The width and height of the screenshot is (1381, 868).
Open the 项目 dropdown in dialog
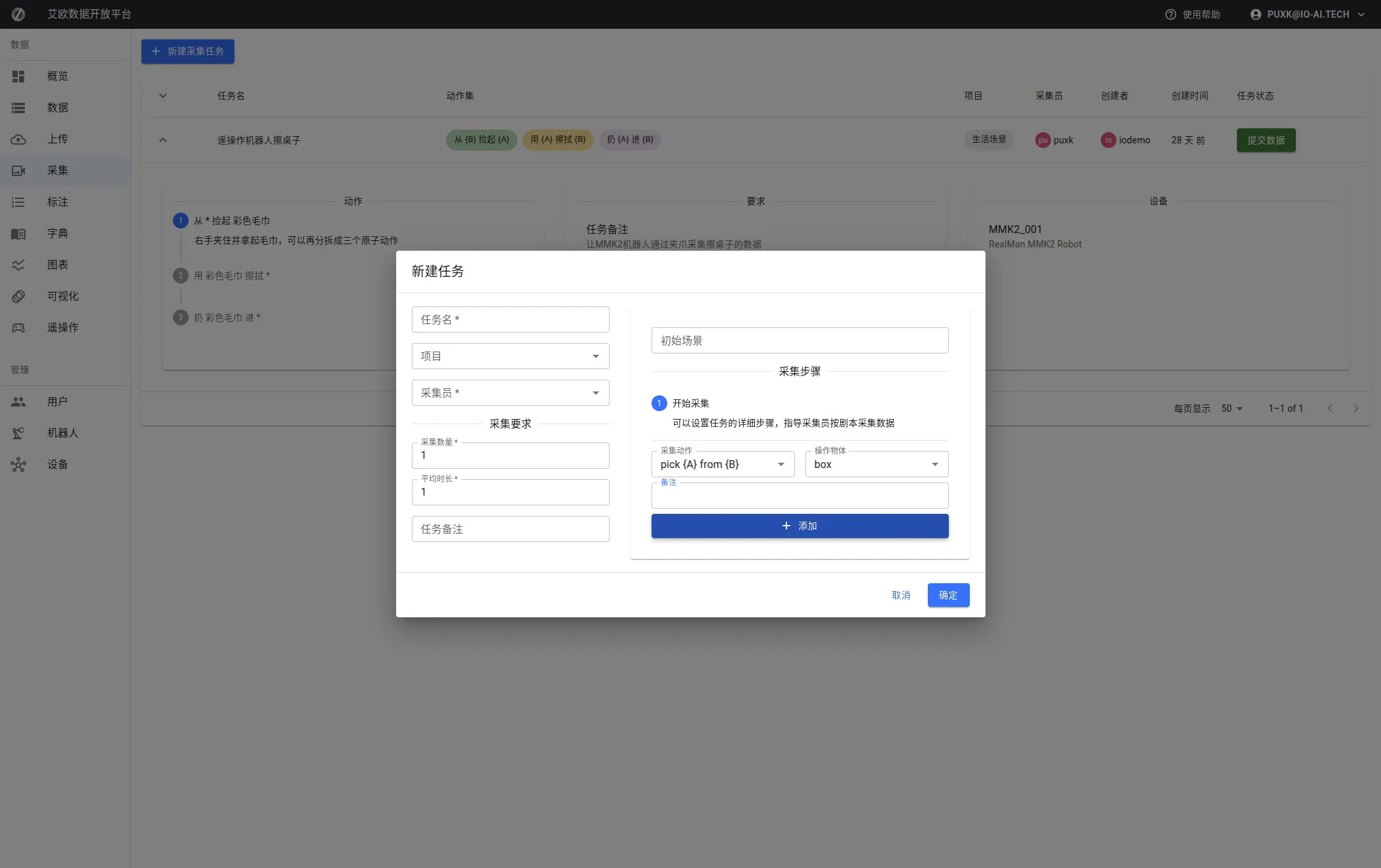point(510,356)
